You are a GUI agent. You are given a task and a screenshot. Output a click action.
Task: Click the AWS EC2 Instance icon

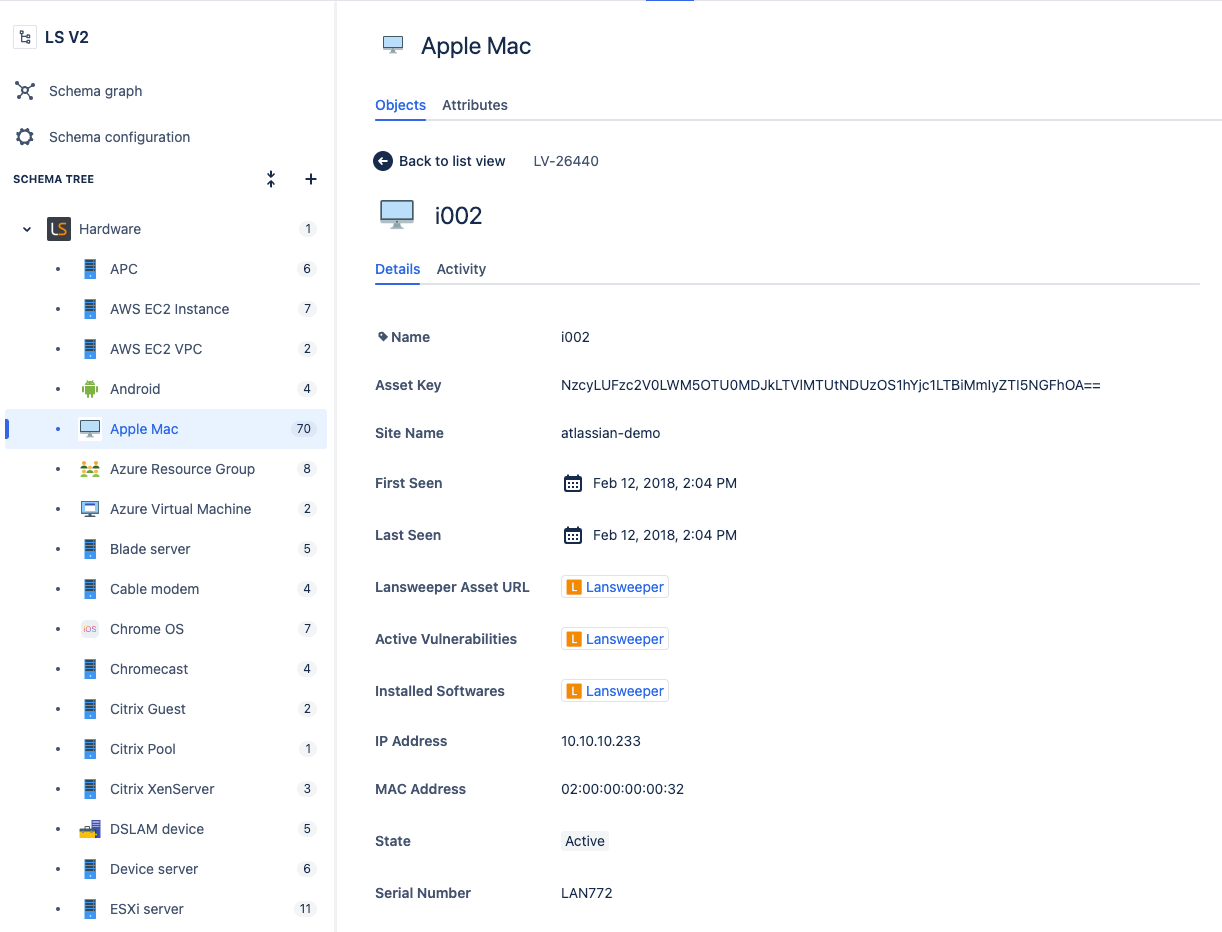pyautogui.click(x=90, y=309)
